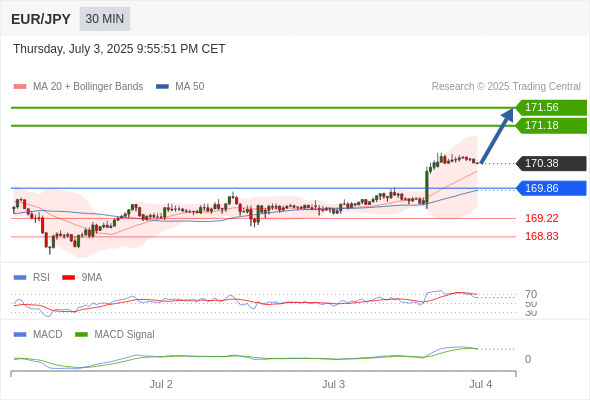
Task: Toggle the 9MA red legend entry
Action: 82,277
